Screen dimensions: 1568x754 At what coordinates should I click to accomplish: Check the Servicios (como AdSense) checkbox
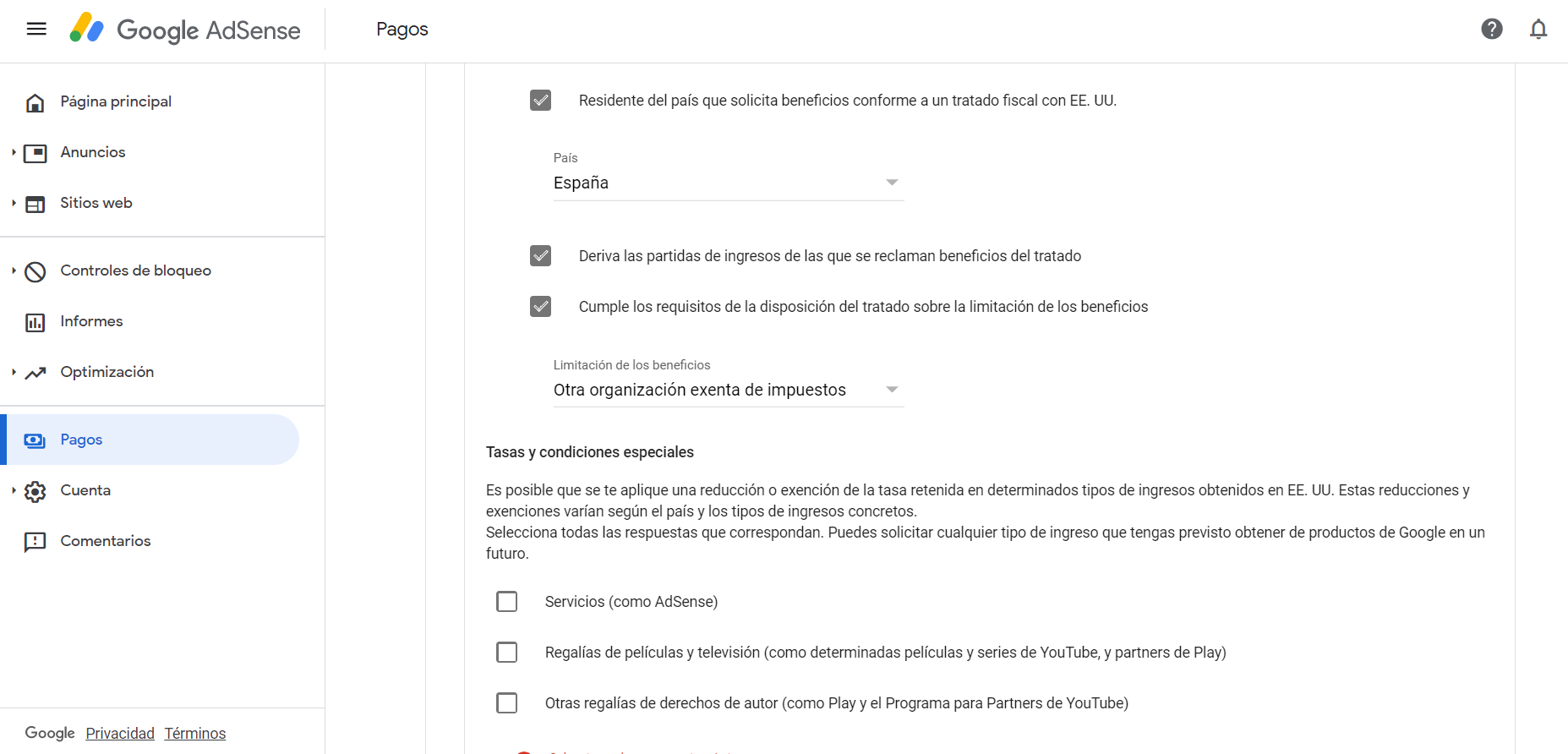click(507, 602)
